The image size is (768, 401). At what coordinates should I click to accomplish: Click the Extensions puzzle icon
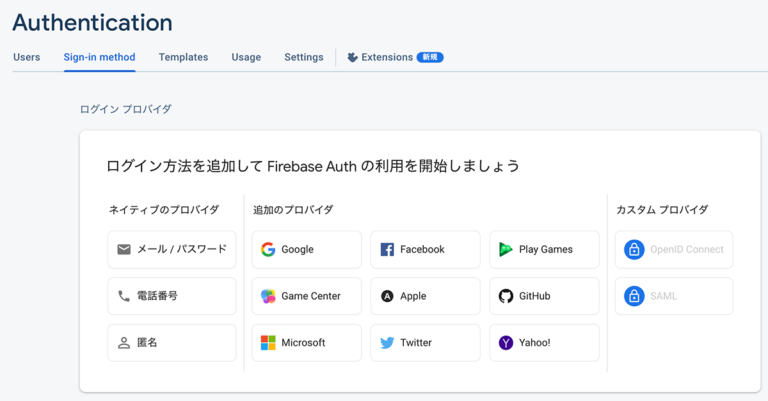pyautogui.click(x=352, y=57)
